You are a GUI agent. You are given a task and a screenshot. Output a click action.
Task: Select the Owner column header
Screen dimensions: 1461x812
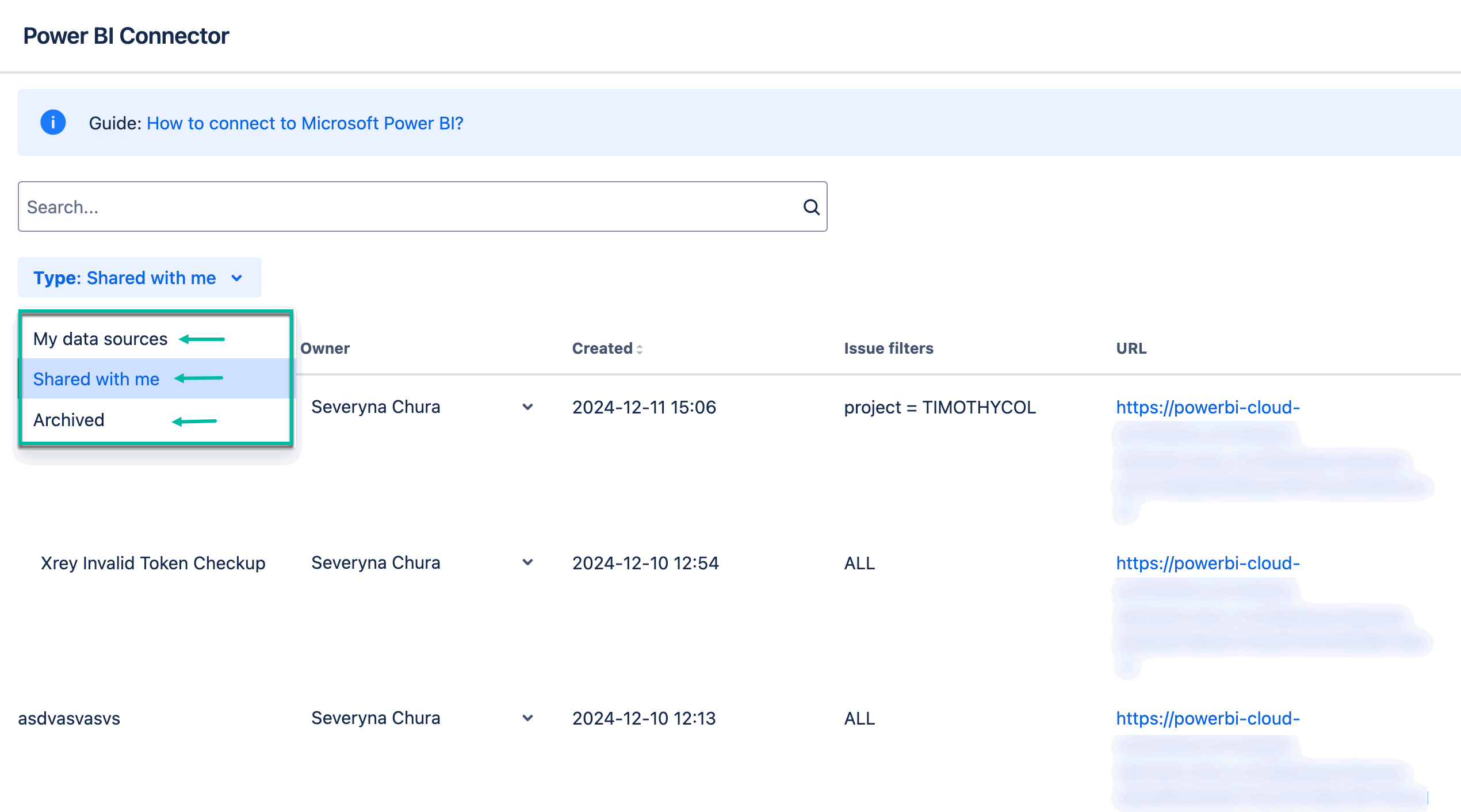(x=325, y=348)
